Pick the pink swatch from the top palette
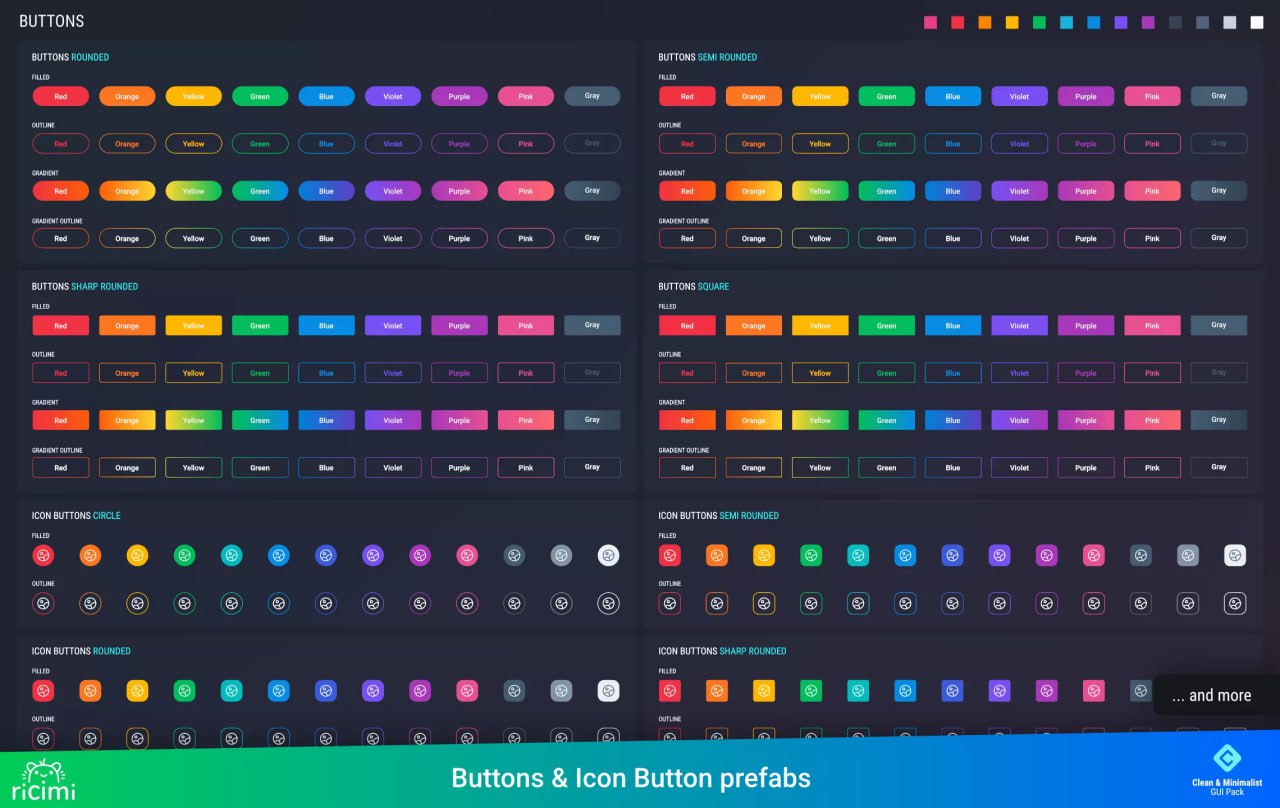 pos(931,21)
